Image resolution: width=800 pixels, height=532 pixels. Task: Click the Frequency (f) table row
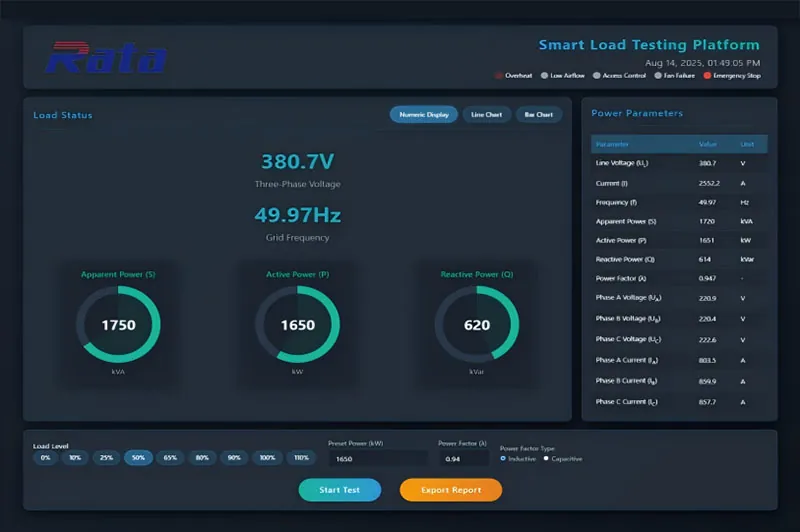point(679,202)
